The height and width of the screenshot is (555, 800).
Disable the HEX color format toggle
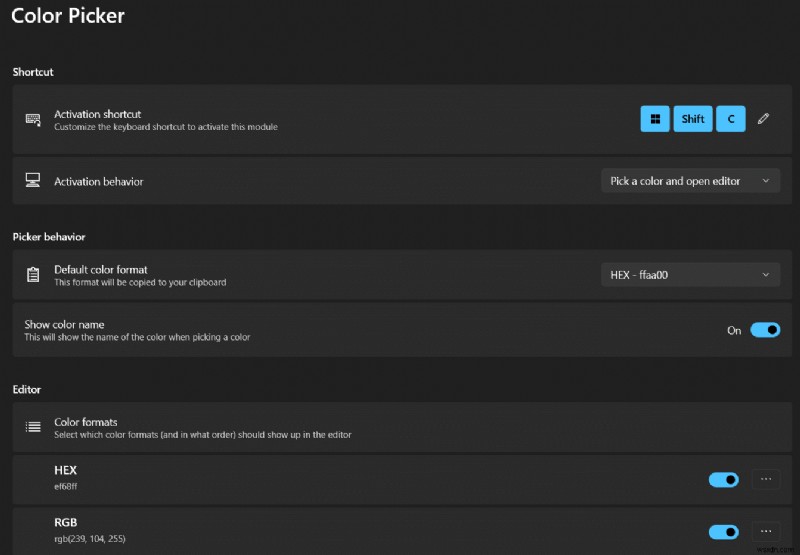point(723,480)
